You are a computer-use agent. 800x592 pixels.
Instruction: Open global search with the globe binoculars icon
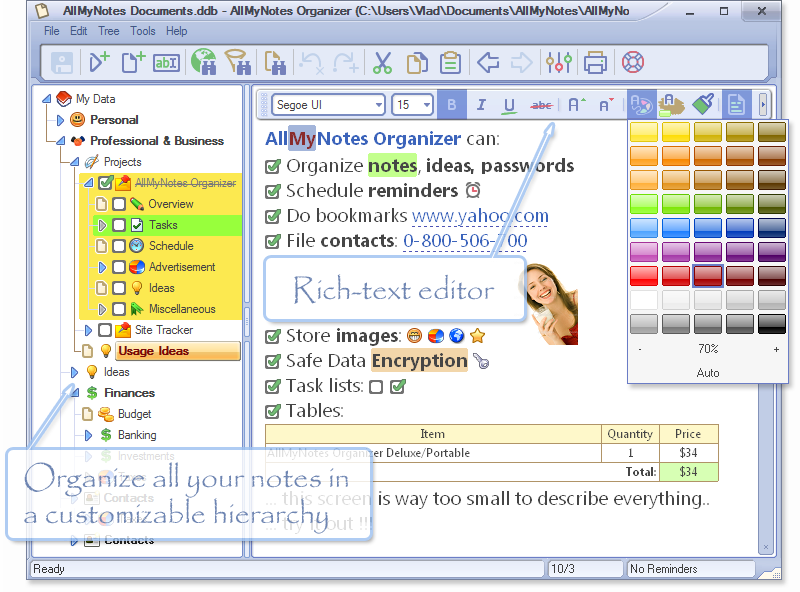204,62
